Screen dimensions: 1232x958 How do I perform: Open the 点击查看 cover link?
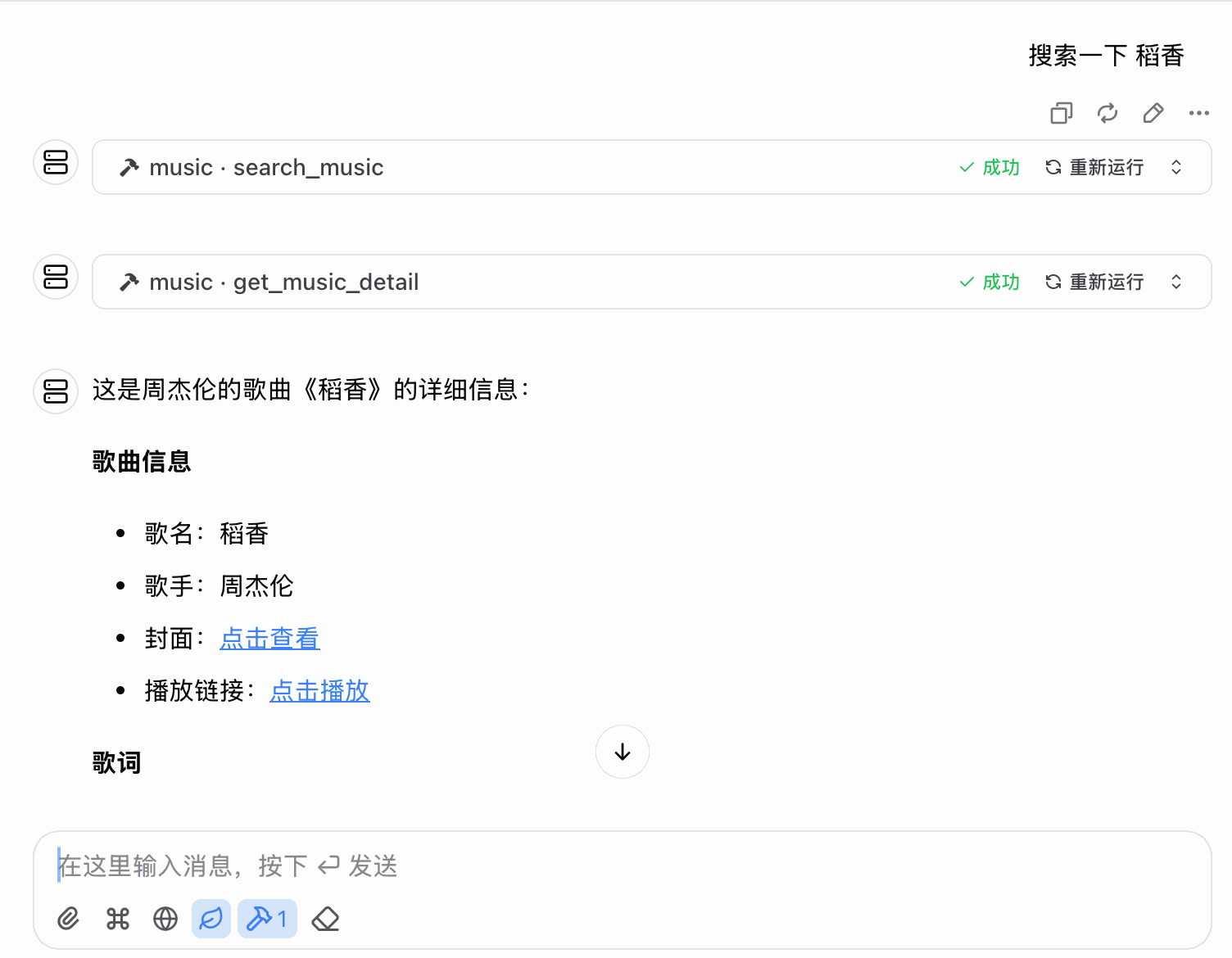click(269, 639)
